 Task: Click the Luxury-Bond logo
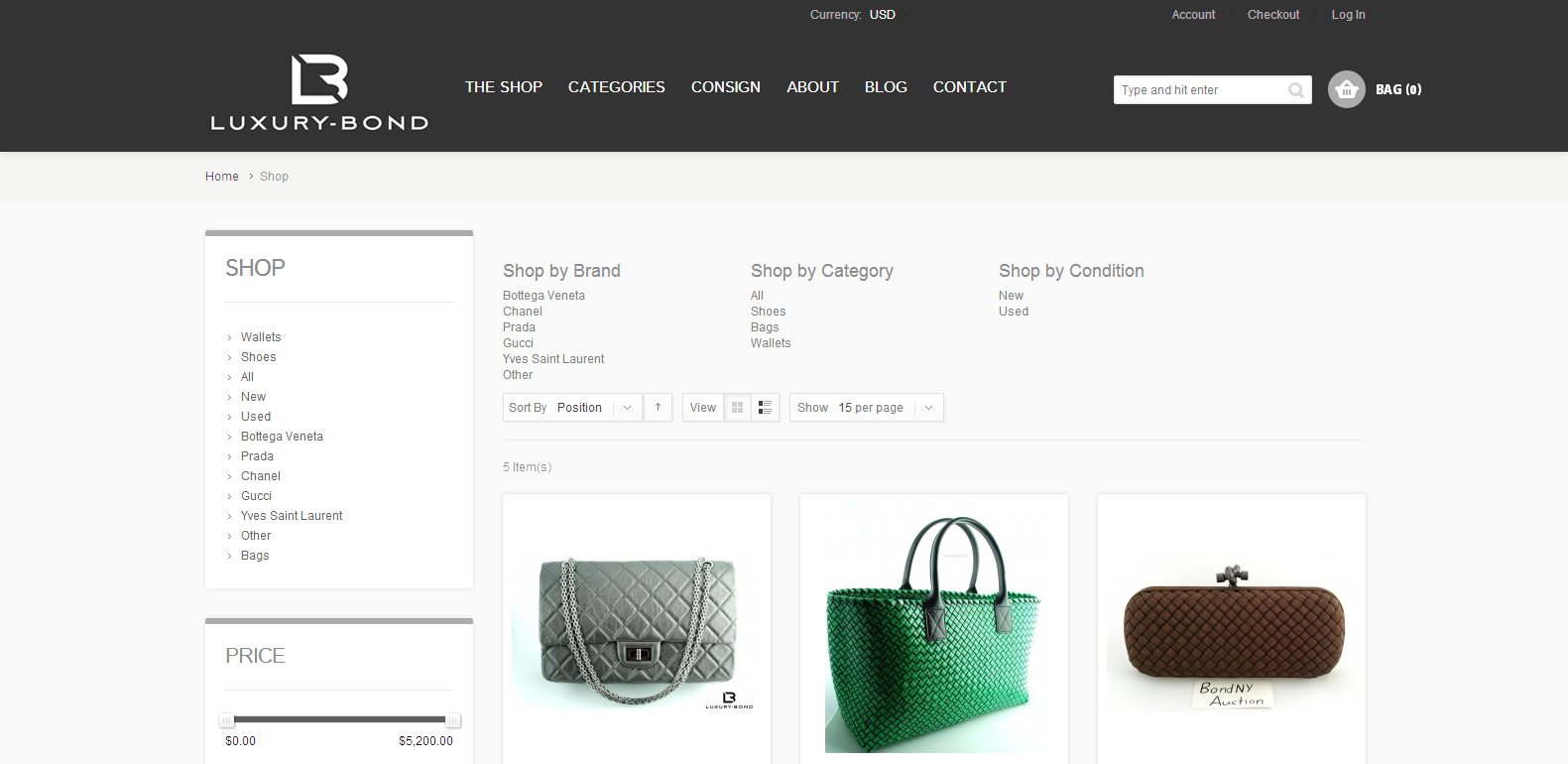pyautogui.click(x=319, y=92)
